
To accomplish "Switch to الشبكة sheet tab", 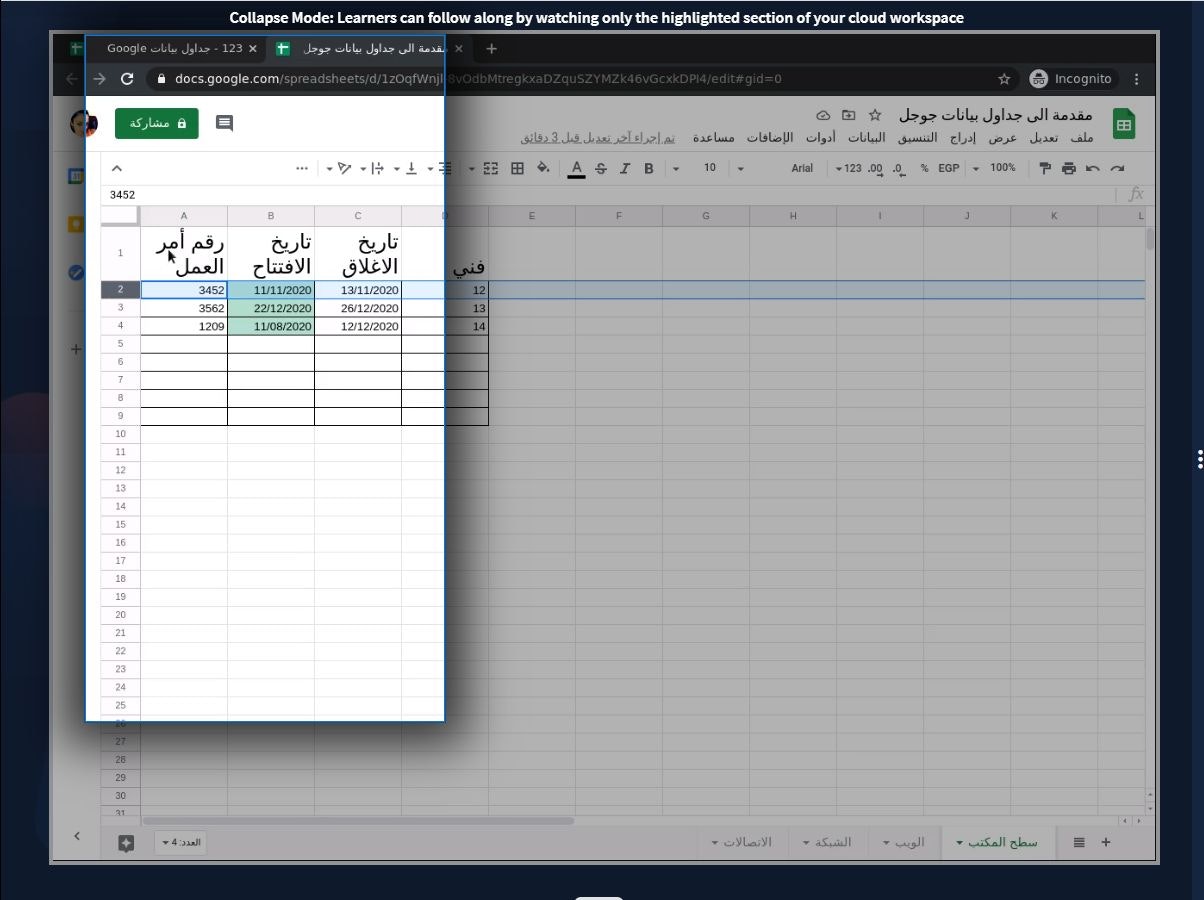I will [827, 842].
